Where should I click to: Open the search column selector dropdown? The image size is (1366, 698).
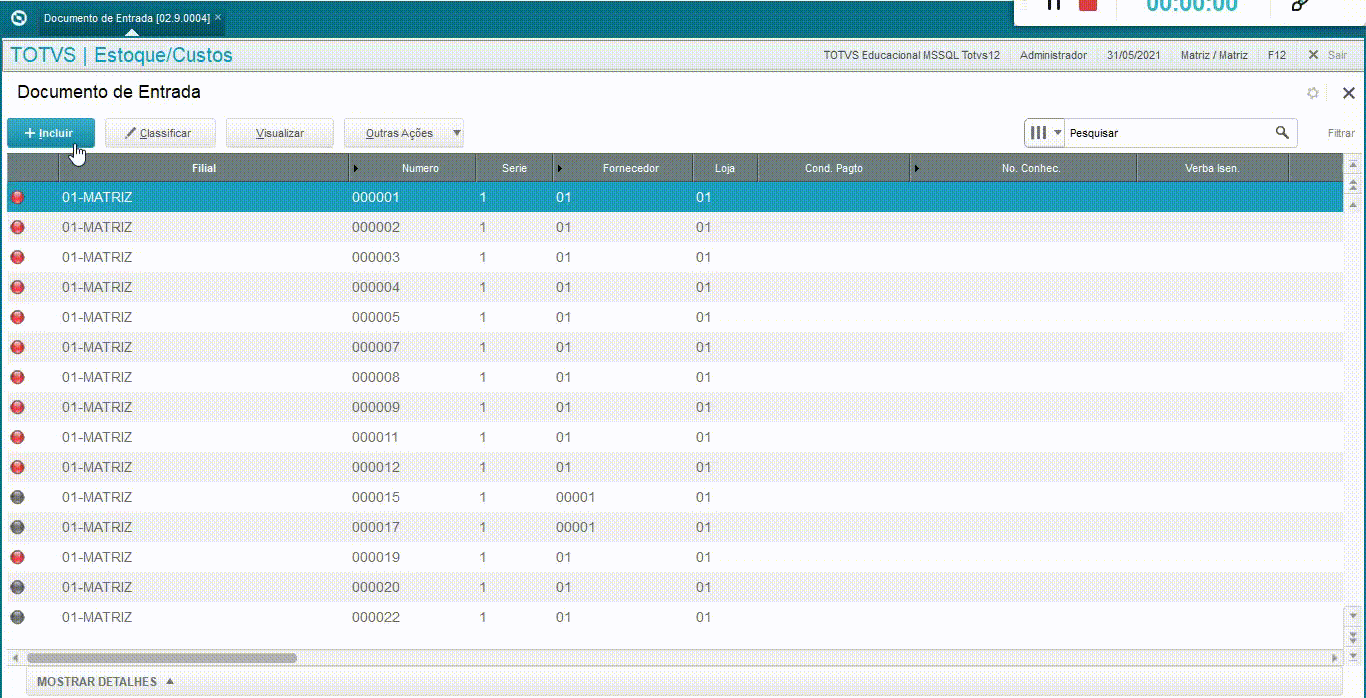tap(1045, 132)
